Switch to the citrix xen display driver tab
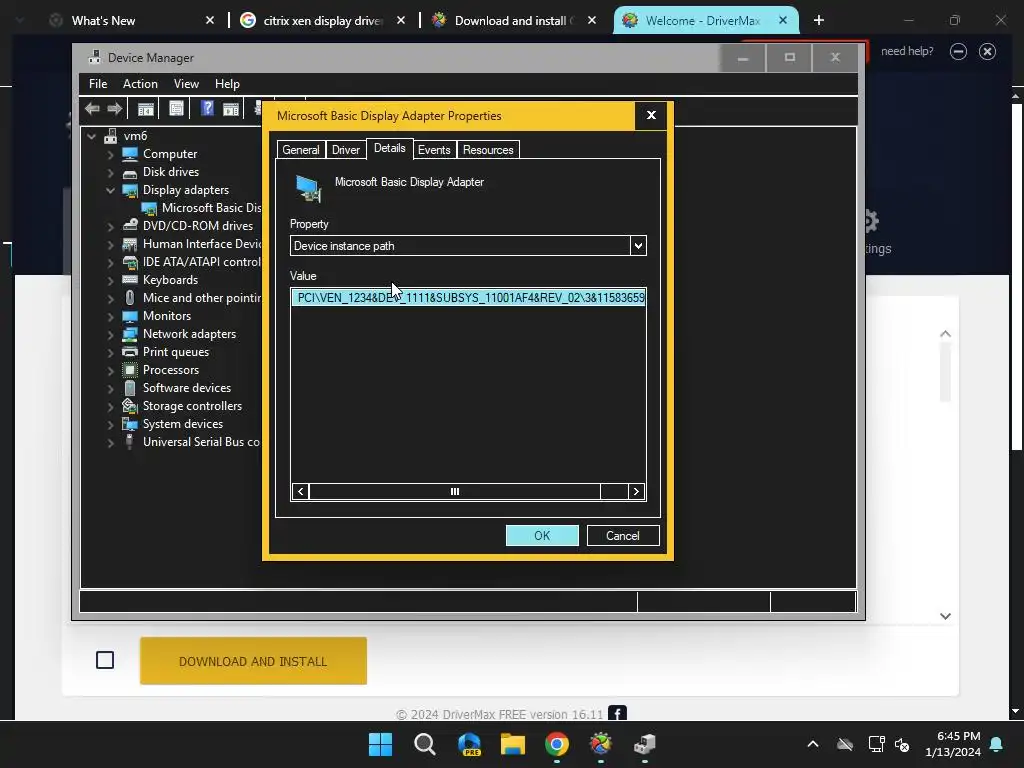 click(323, 21)
